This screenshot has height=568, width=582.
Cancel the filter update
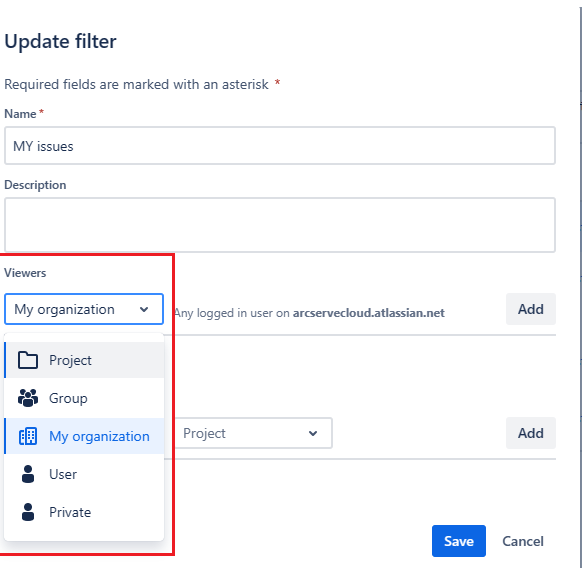[x=523, y=541]
